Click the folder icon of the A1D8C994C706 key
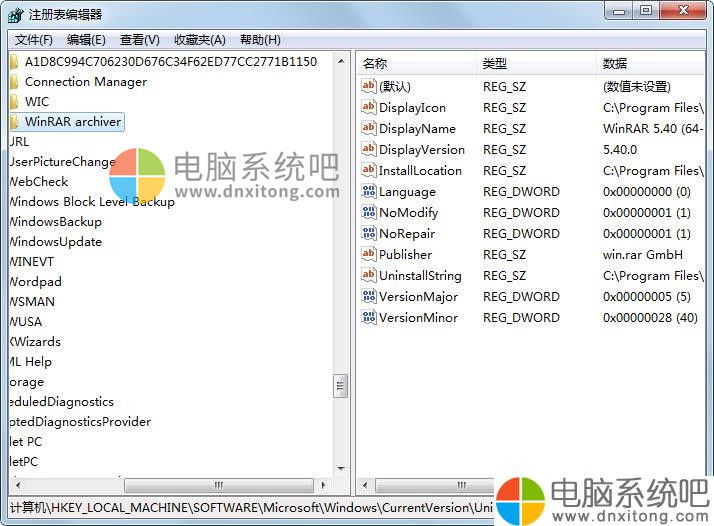Image resolution: width=714 pixels, height=526 pixels. (x=14, y=61)
